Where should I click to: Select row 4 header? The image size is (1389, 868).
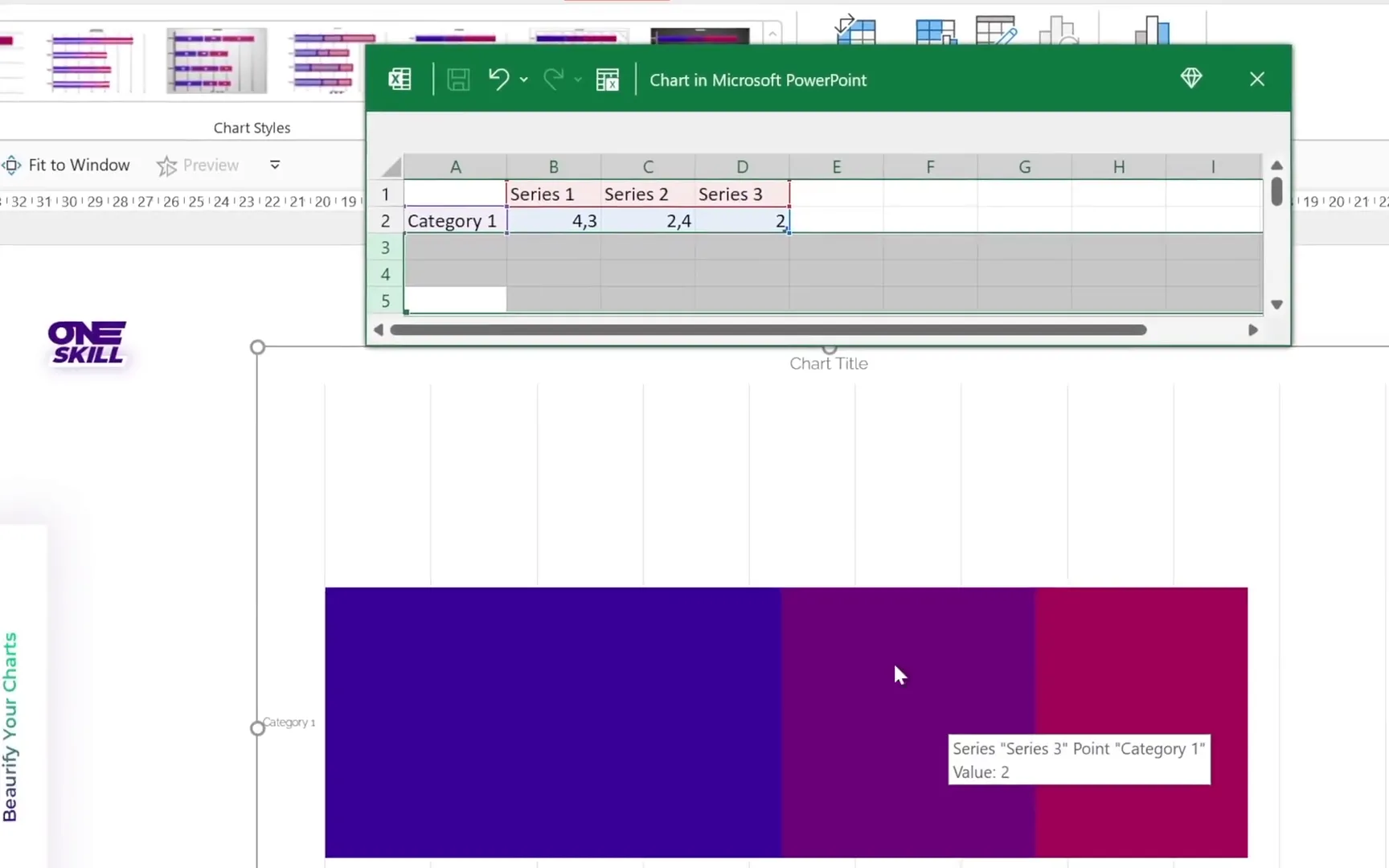[x=386, y=274]
